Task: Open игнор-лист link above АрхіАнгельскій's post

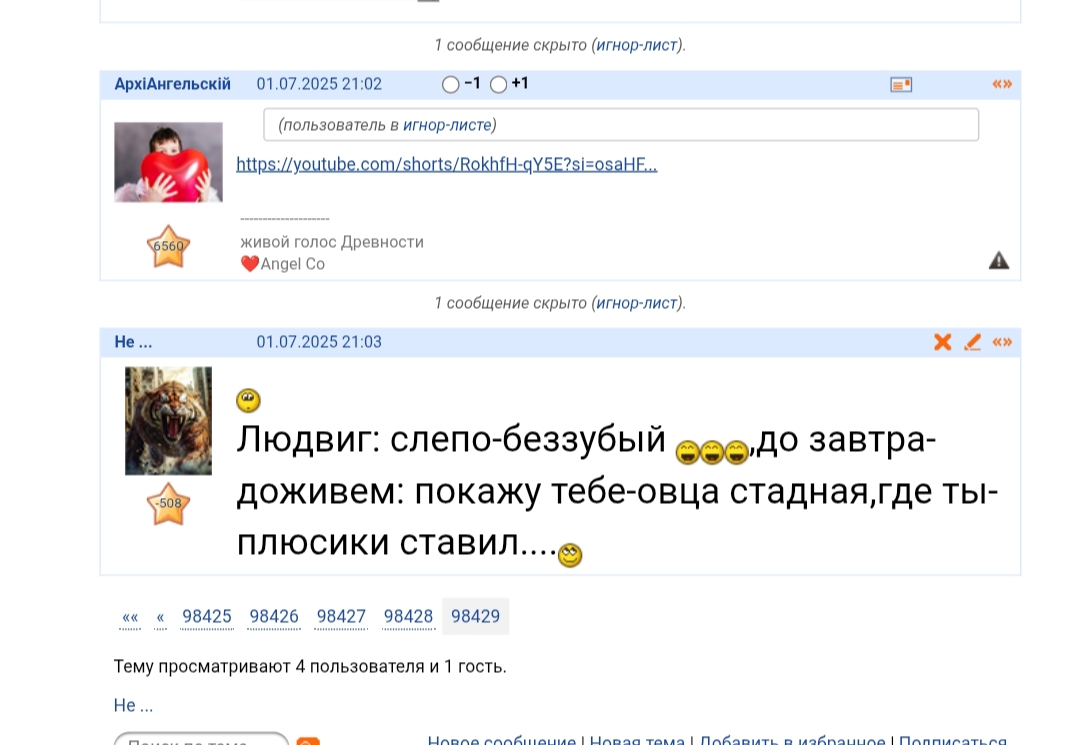Action: click(x=637, y=45)
